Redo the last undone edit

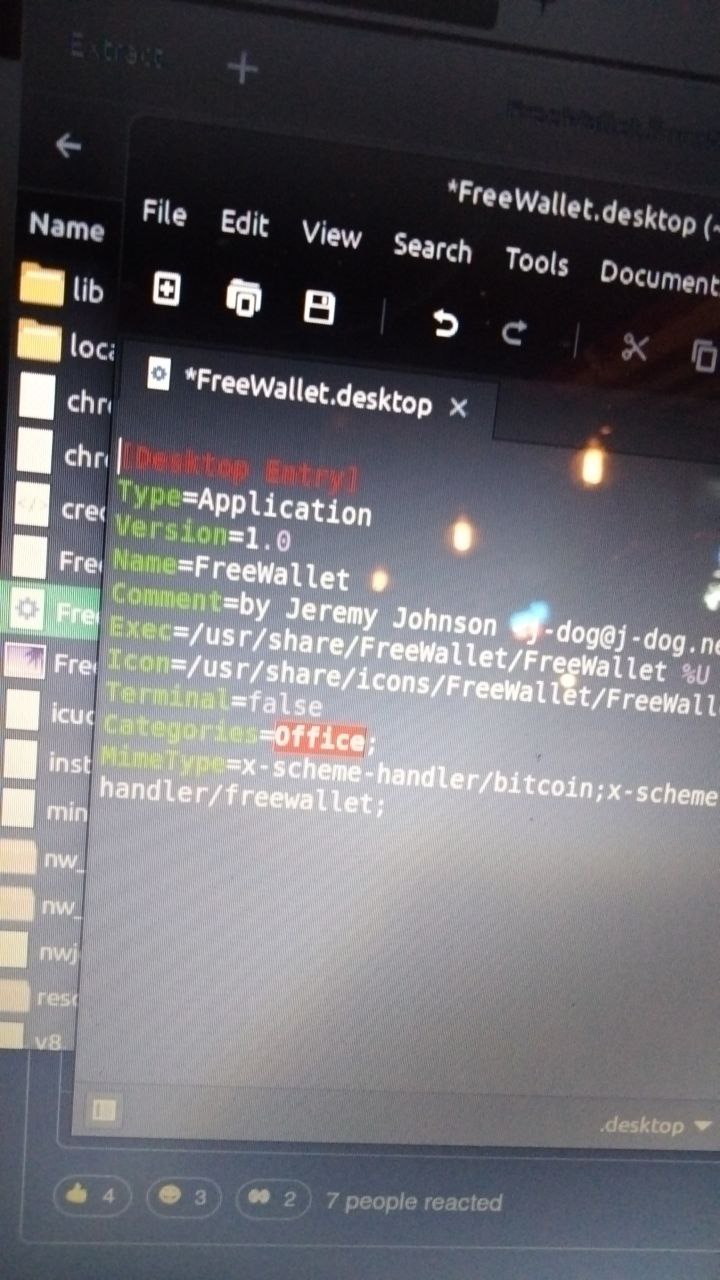pos(514,333)
